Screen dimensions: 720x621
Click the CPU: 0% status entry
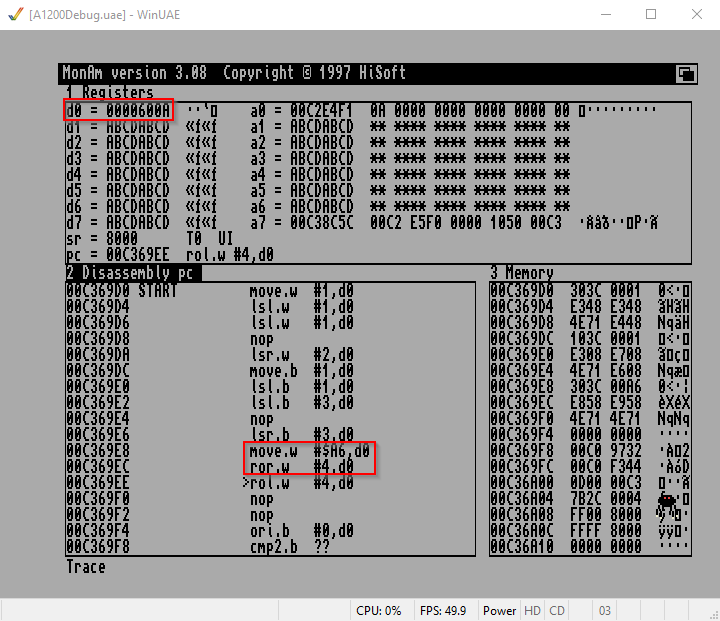(x=378, y=610)
